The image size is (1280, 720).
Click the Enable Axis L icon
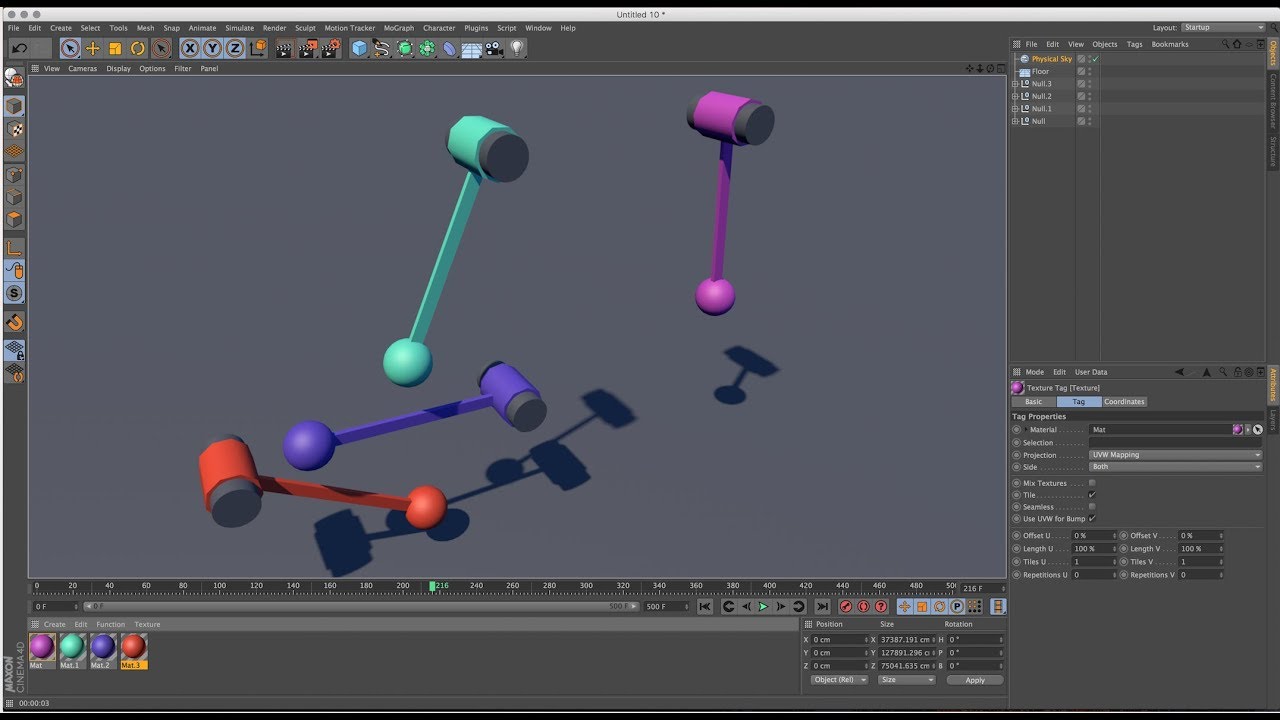tap(14, 248)
